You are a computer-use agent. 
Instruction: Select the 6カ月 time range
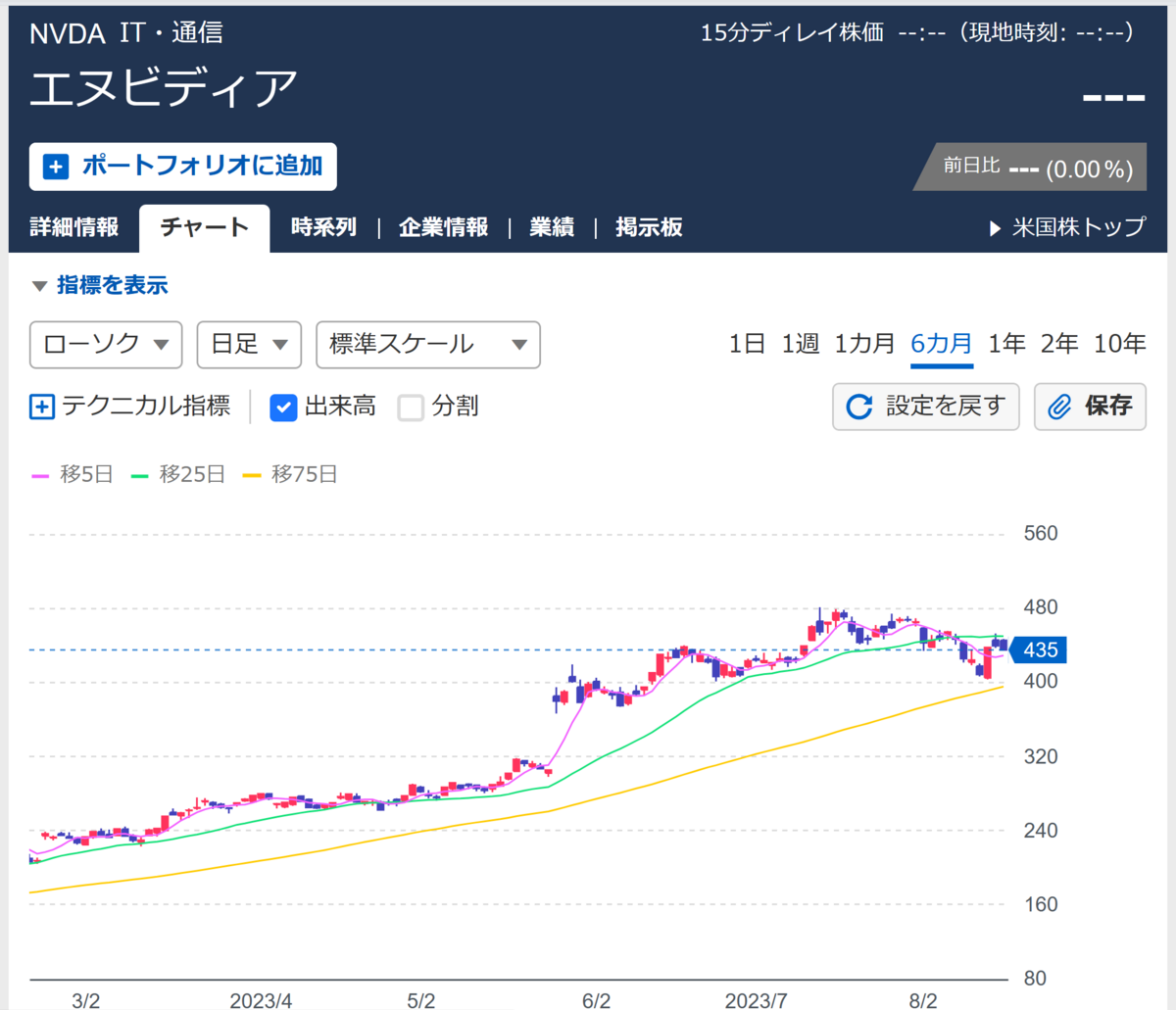(942, 344)
